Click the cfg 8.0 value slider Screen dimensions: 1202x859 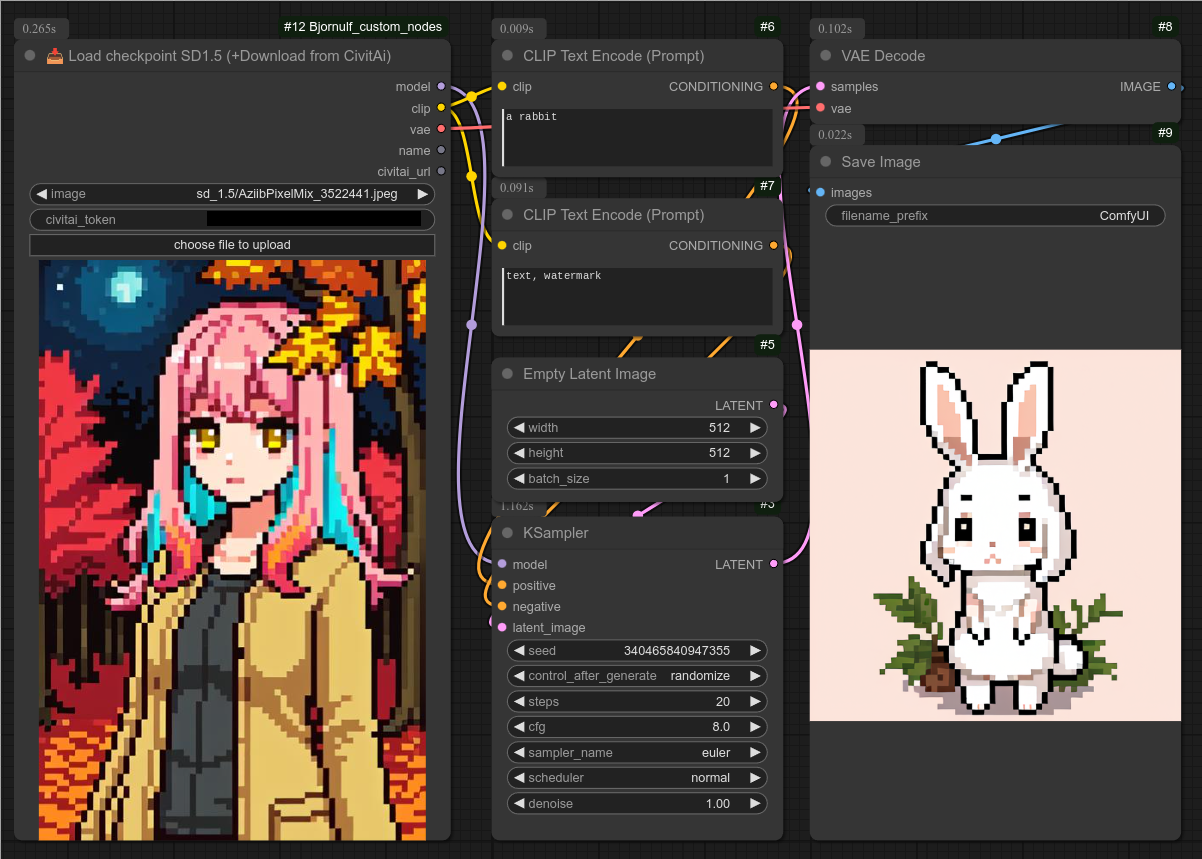tap(637, 727)
